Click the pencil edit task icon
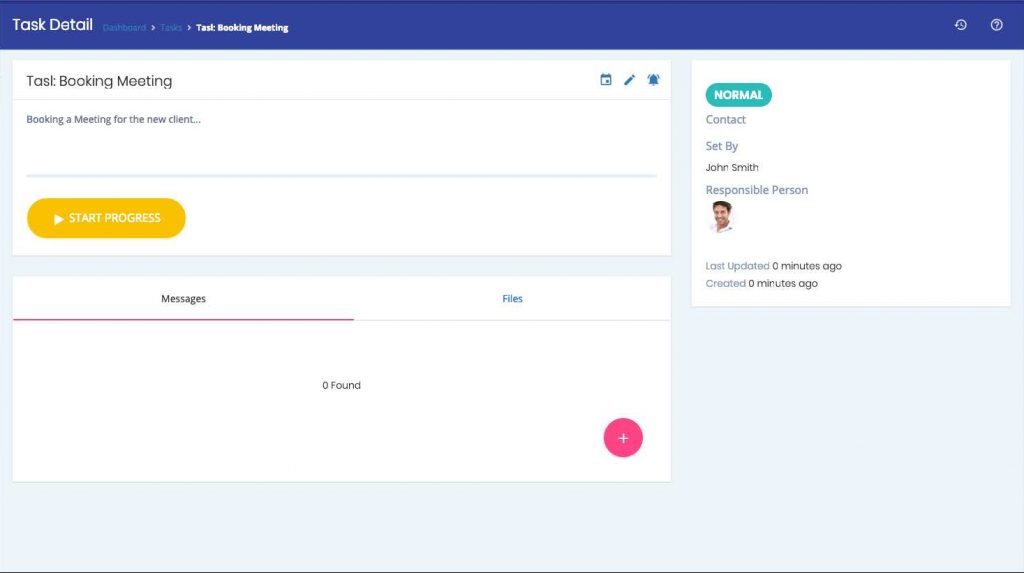 (629, 80)
